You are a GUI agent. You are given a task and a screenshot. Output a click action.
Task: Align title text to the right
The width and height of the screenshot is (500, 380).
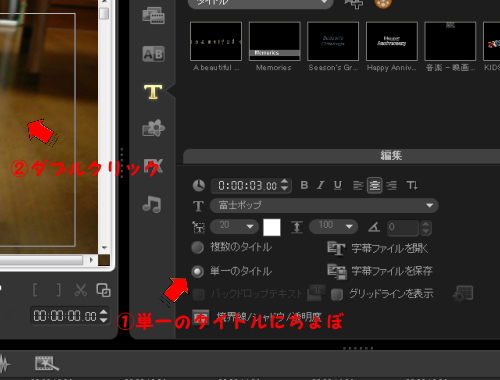point(392,185)
